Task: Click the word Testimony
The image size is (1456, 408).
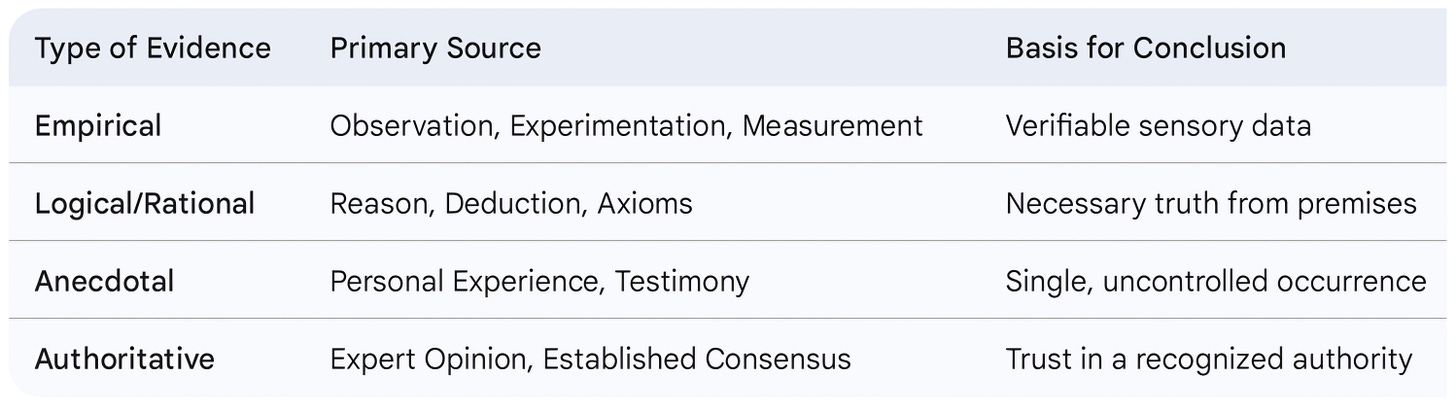Action: tap(682, 282)
